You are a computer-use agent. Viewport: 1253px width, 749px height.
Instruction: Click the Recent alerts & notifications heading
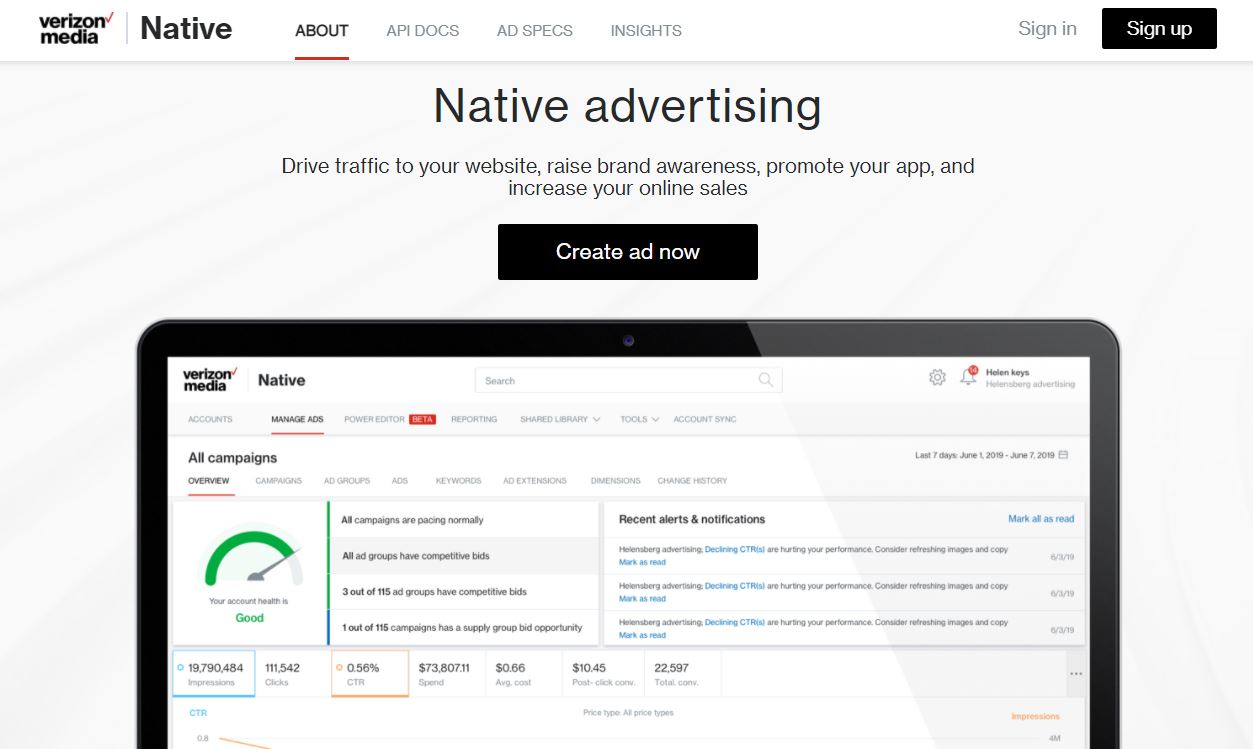click(x=692, y=519)
